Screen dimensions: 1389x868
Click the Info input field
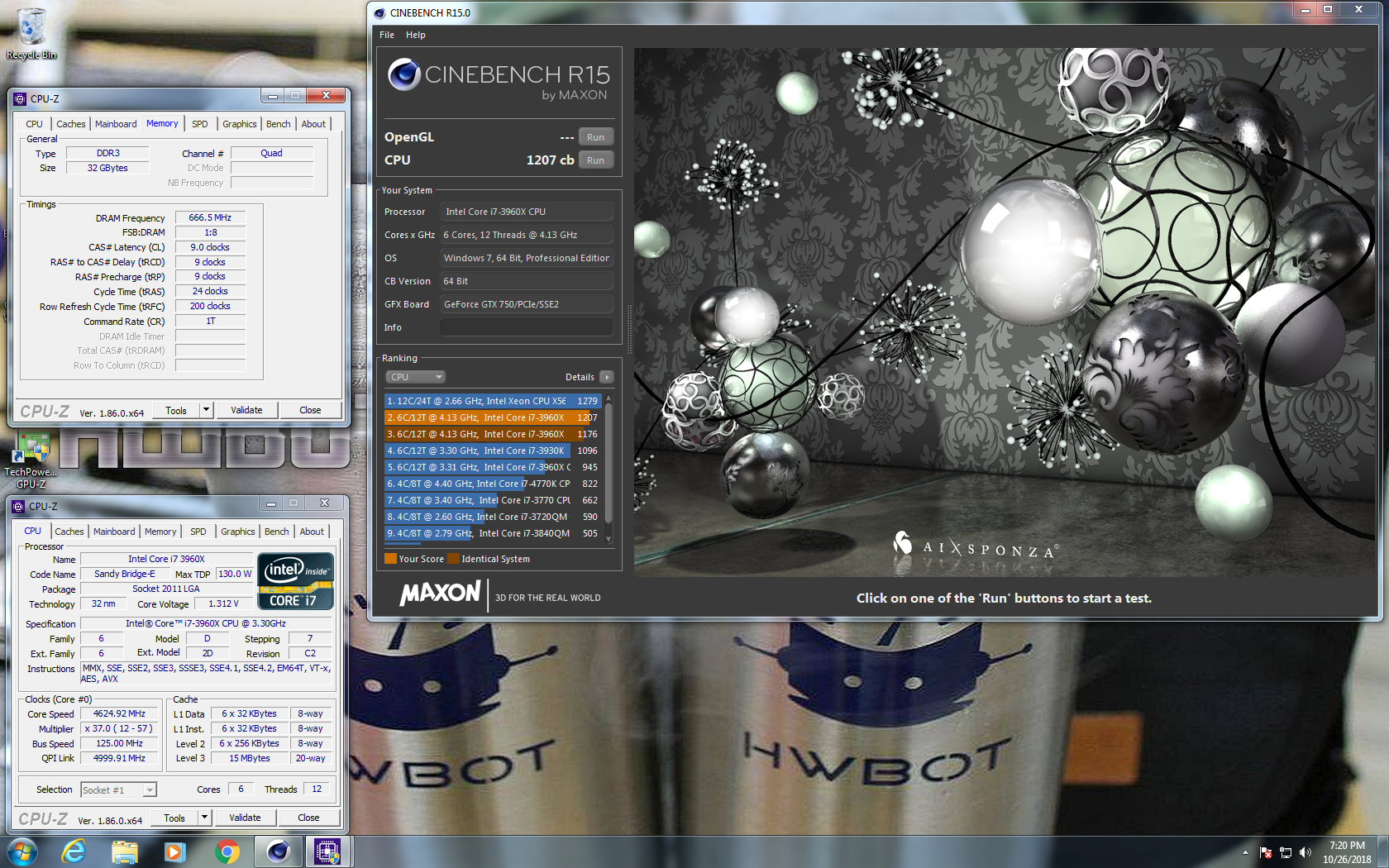tap(527, 327)
